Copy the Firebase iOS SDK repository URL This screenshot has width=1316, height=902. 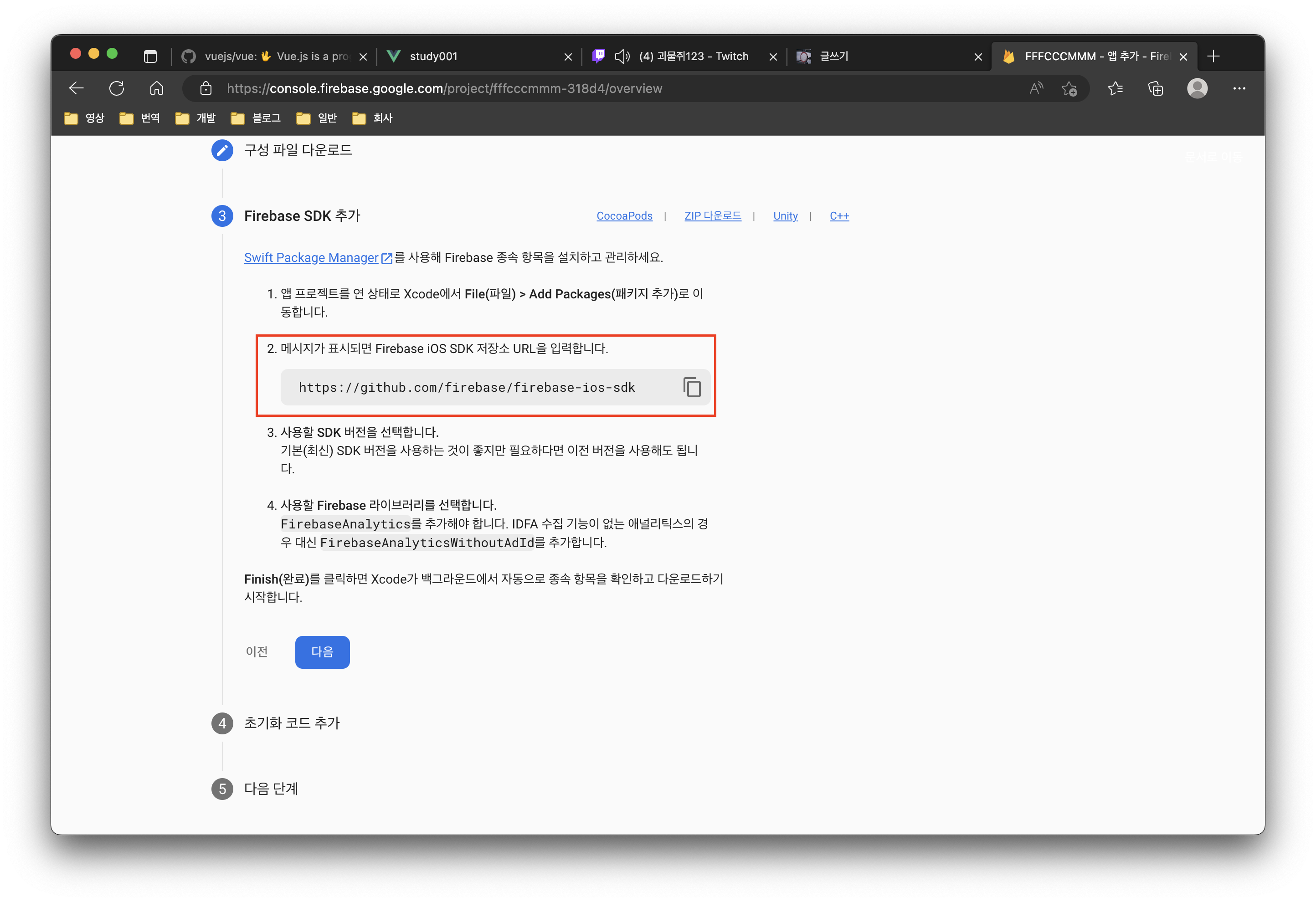click(692, 387)
